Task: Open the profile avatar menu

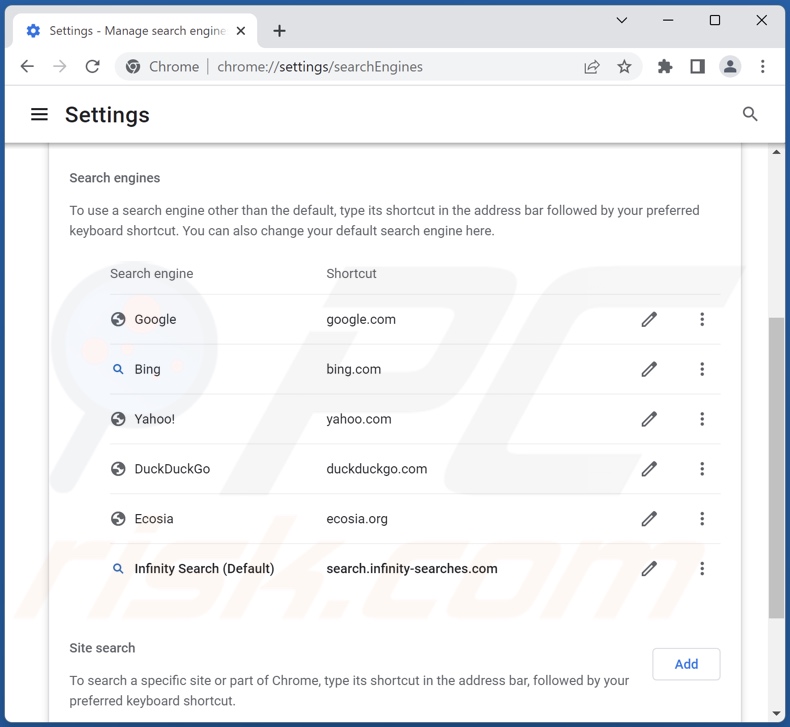Action: [x=730, y=67]
